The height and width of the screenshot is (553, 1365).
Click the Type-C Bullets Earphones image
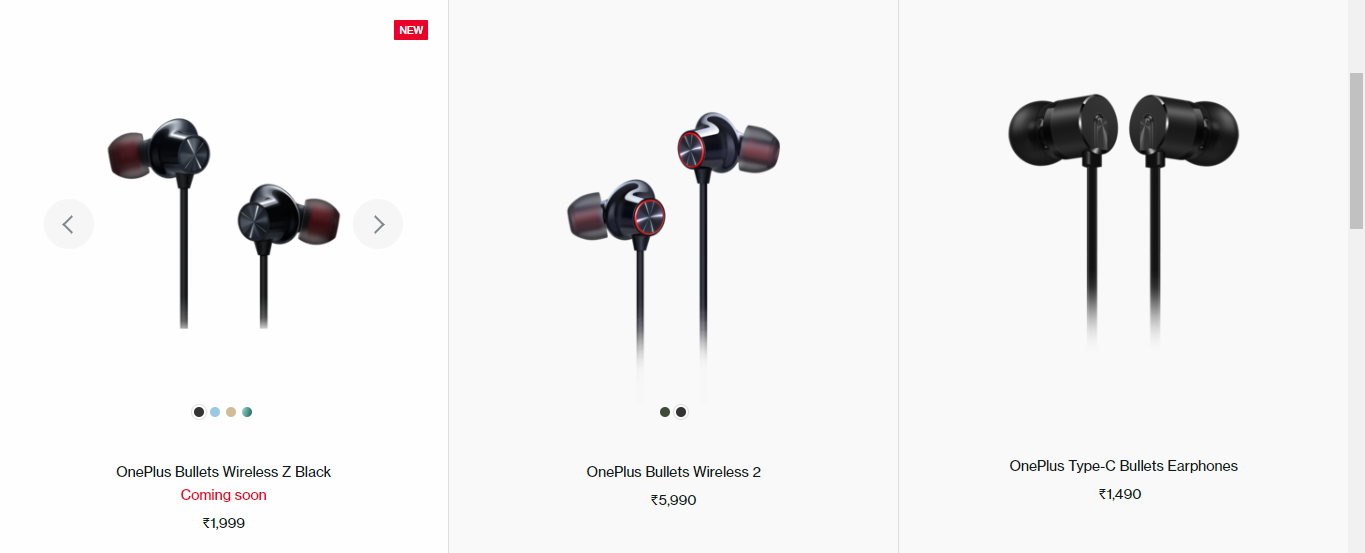(x=1123, y=222)
